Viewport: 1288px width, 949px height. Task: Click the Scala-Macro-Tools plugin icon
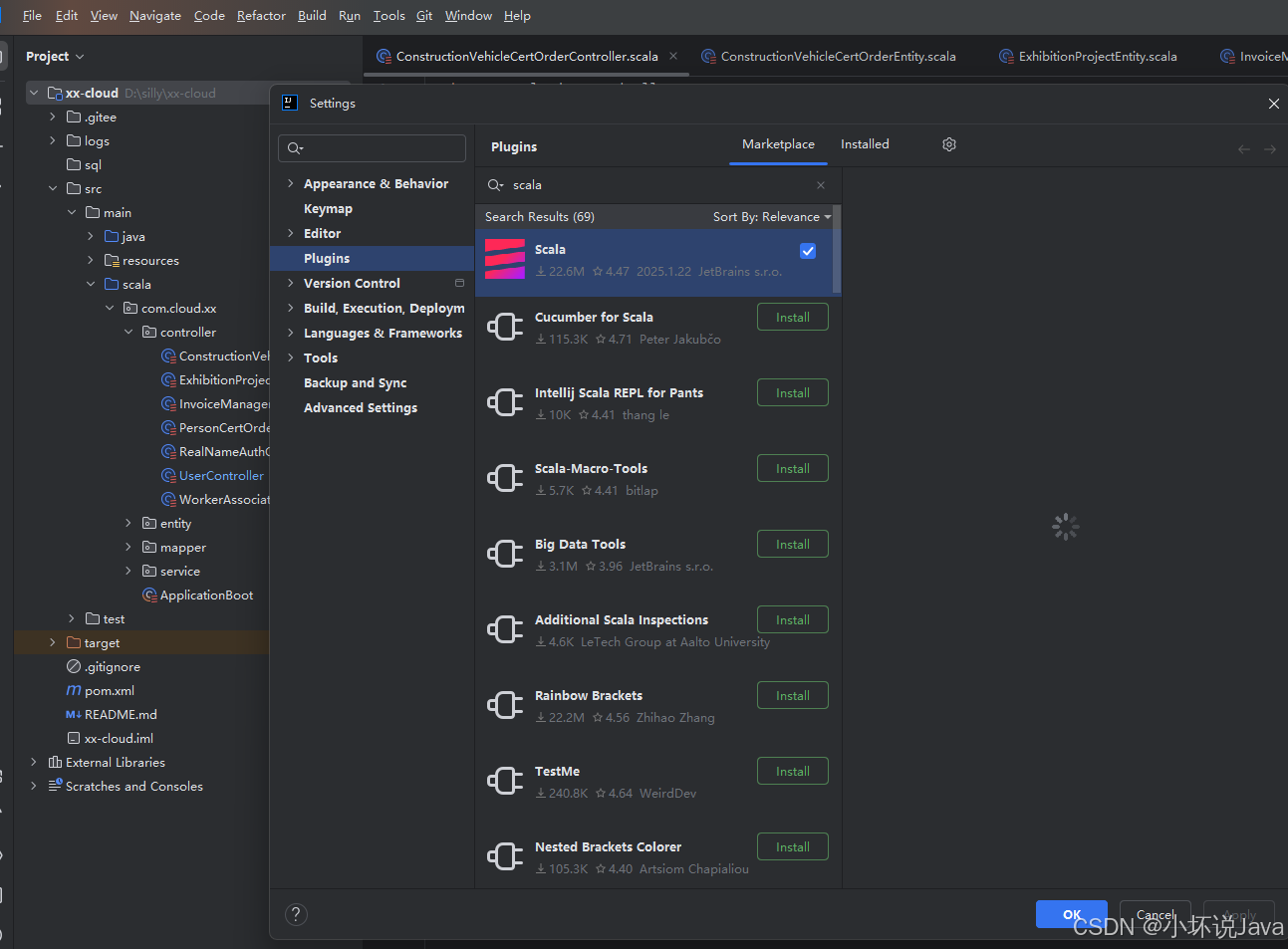click(505, 478)
